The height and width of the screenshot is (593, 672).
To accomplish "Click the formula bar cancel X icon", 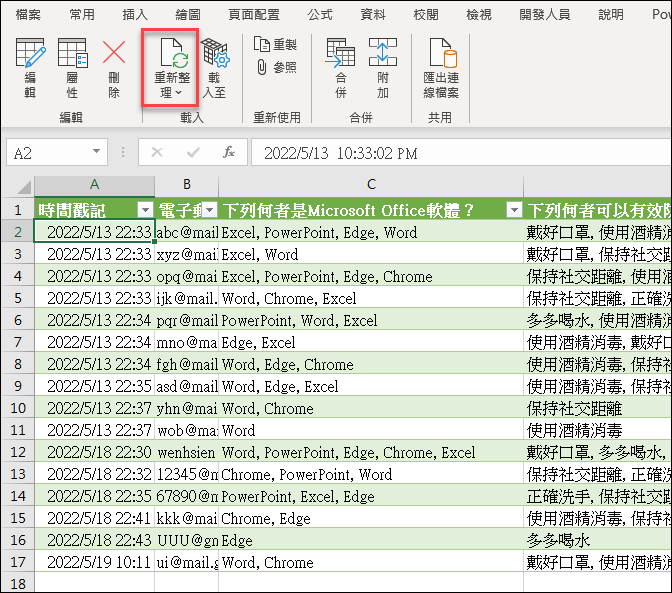I will click(157, 152).
